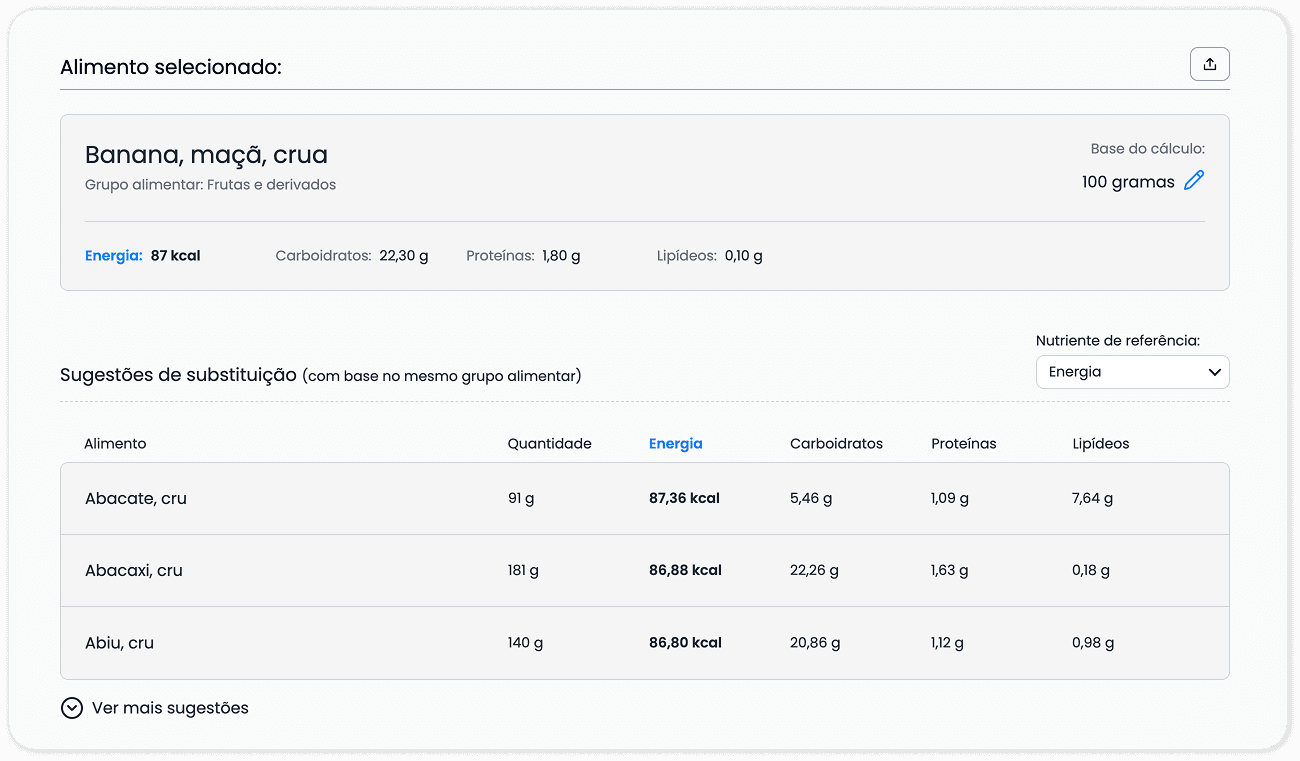Click the dropdown arrow in Nutriente de referência
Screen dimensions: 1300x761
pos(1215,371)
